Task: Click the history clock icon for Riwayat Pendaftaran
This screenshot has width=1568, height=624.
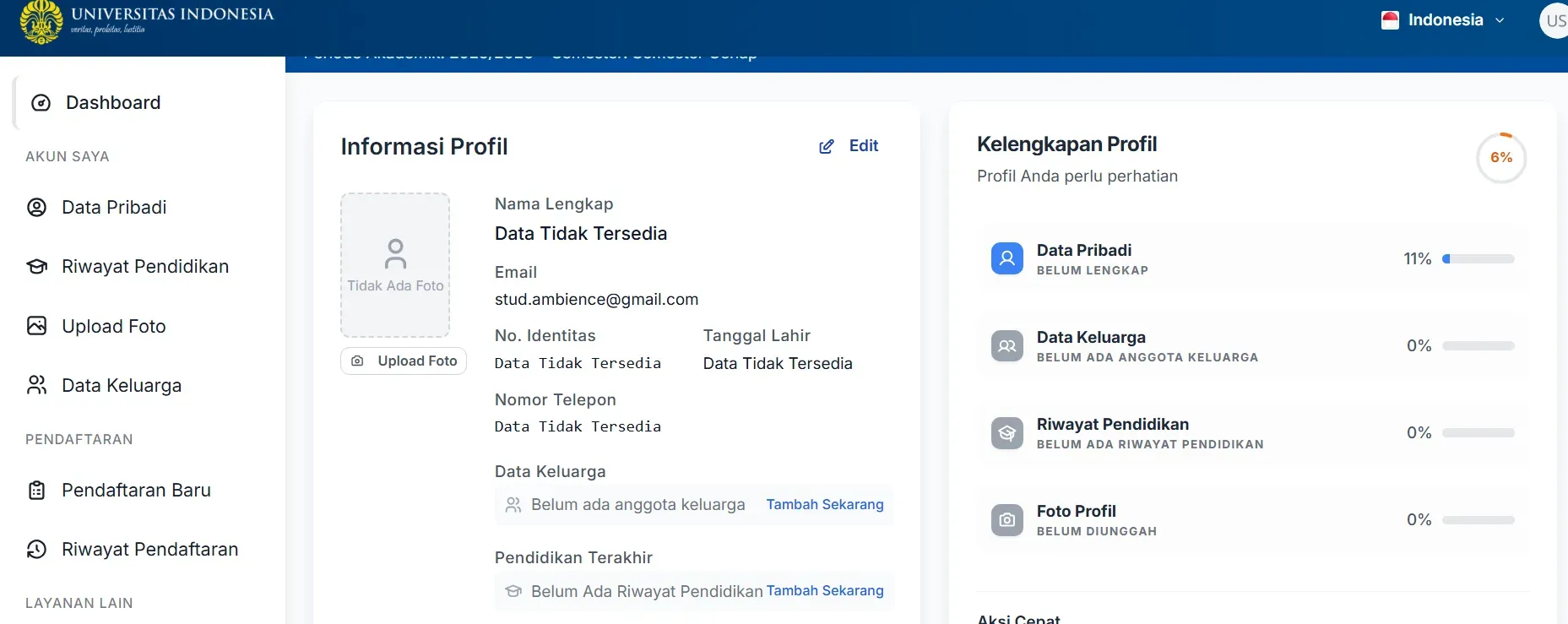Action: (x=37, y=549)
